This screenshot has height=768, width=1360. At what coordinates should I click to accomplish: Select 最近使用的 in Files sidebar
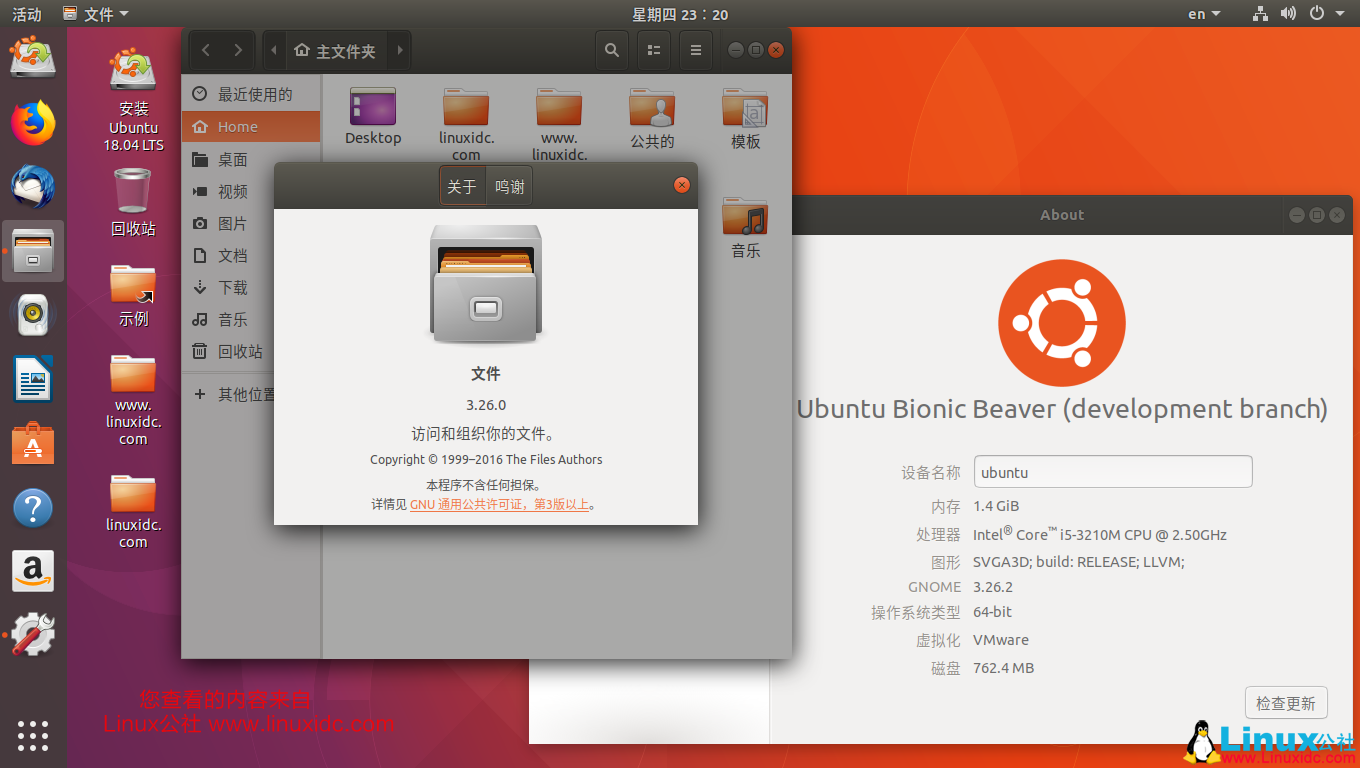pos(251,94)
